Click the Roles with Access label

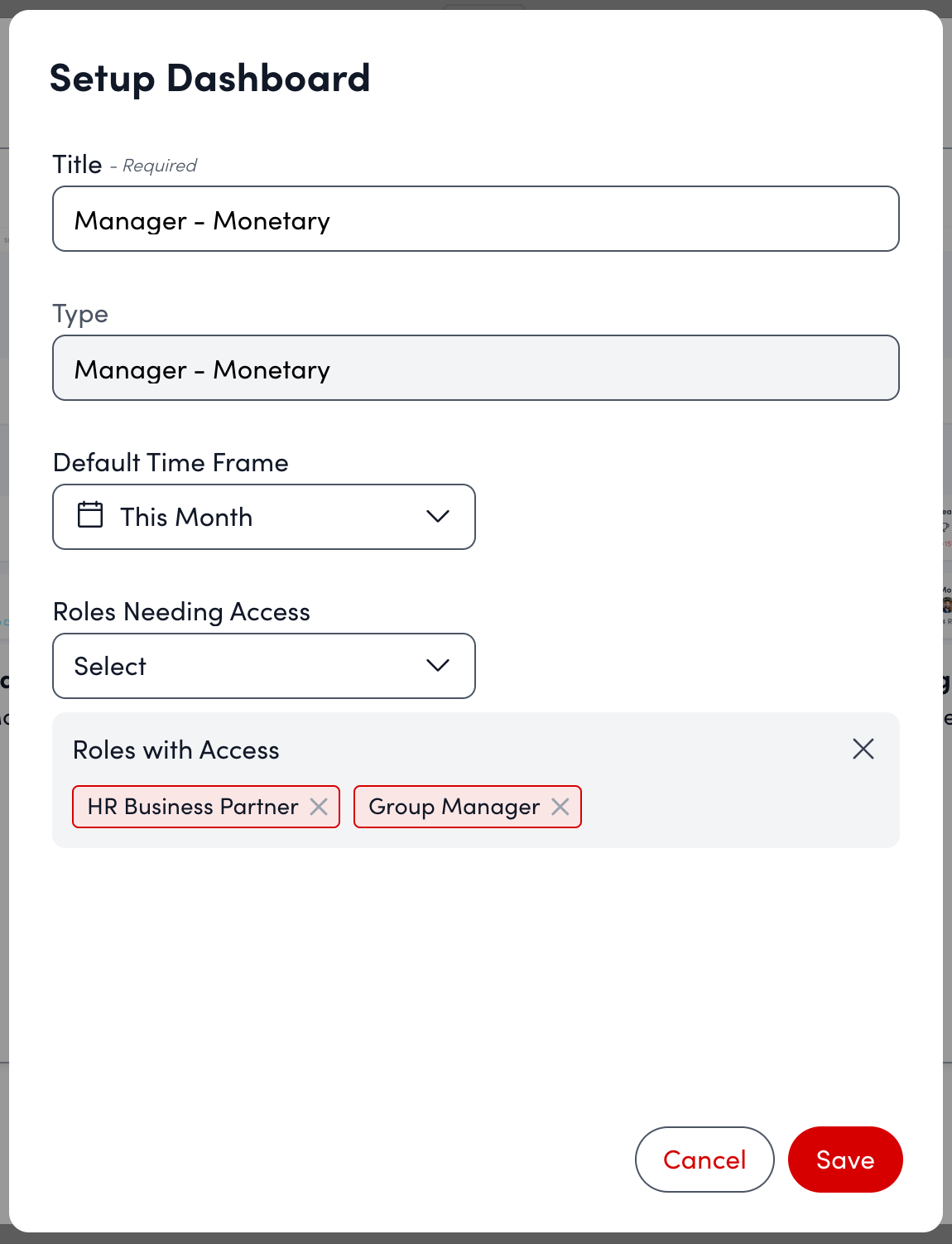[176, 750]
